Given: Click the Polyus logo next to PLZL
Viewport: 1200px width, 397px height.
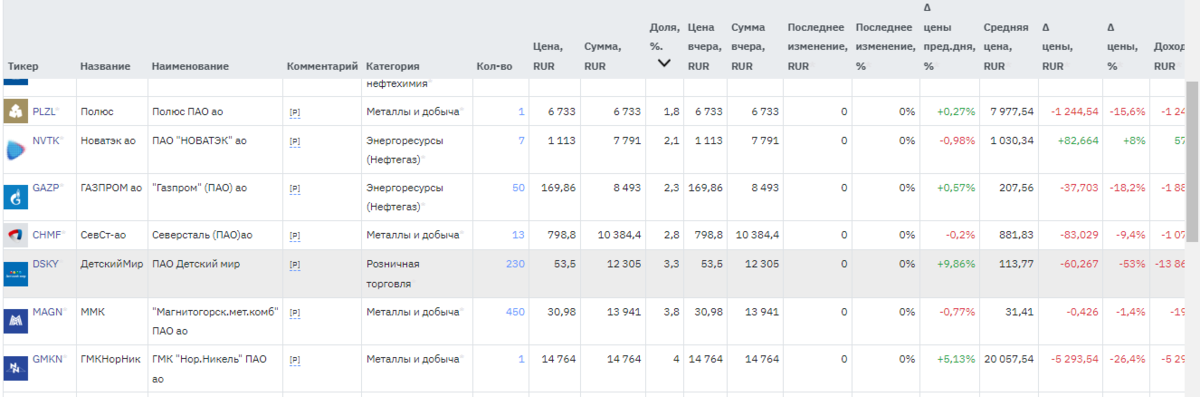Looking at the screenshot, I should (x=16, y=111).
